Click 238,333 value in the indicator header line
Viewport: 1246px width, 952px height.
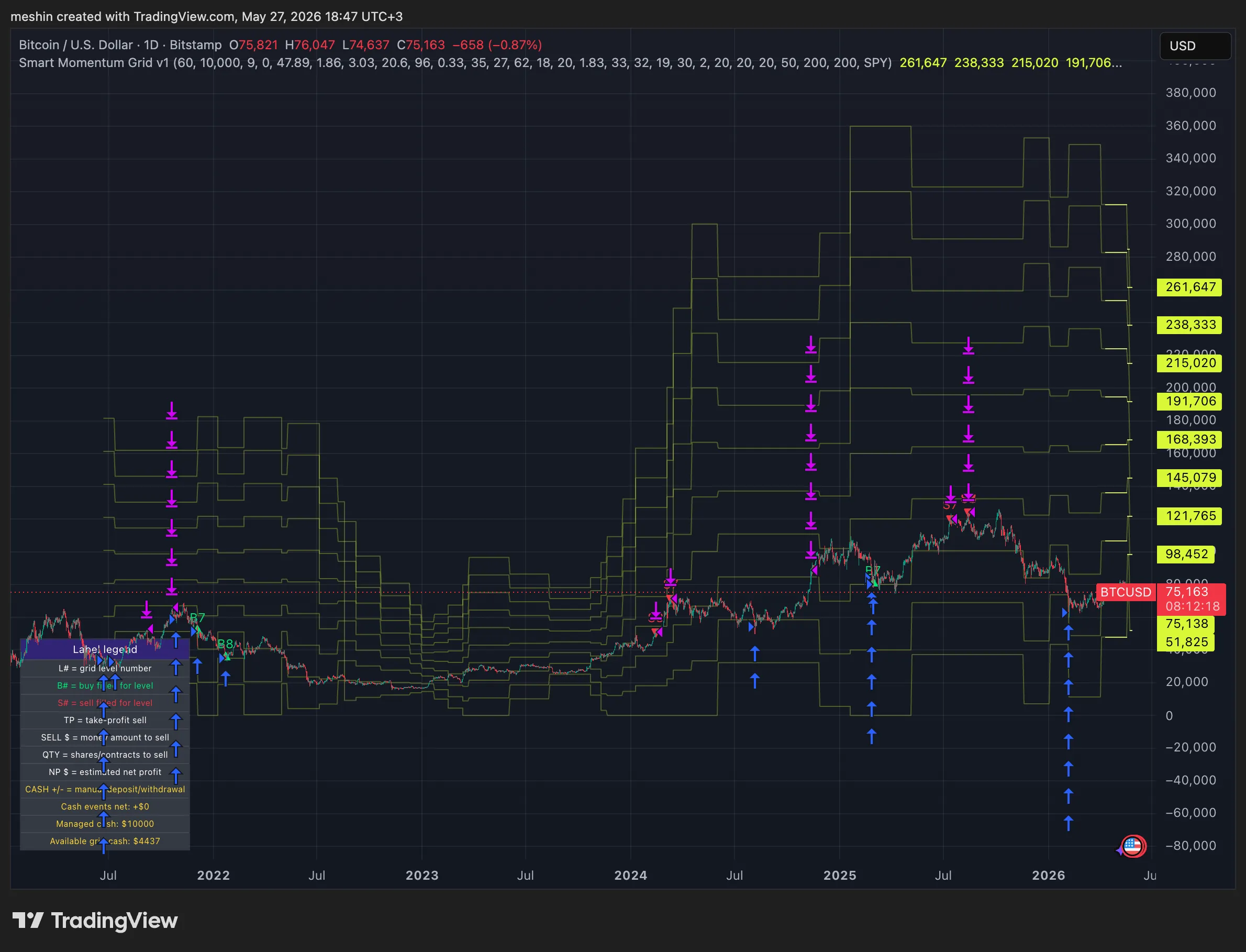pos(978,63)
